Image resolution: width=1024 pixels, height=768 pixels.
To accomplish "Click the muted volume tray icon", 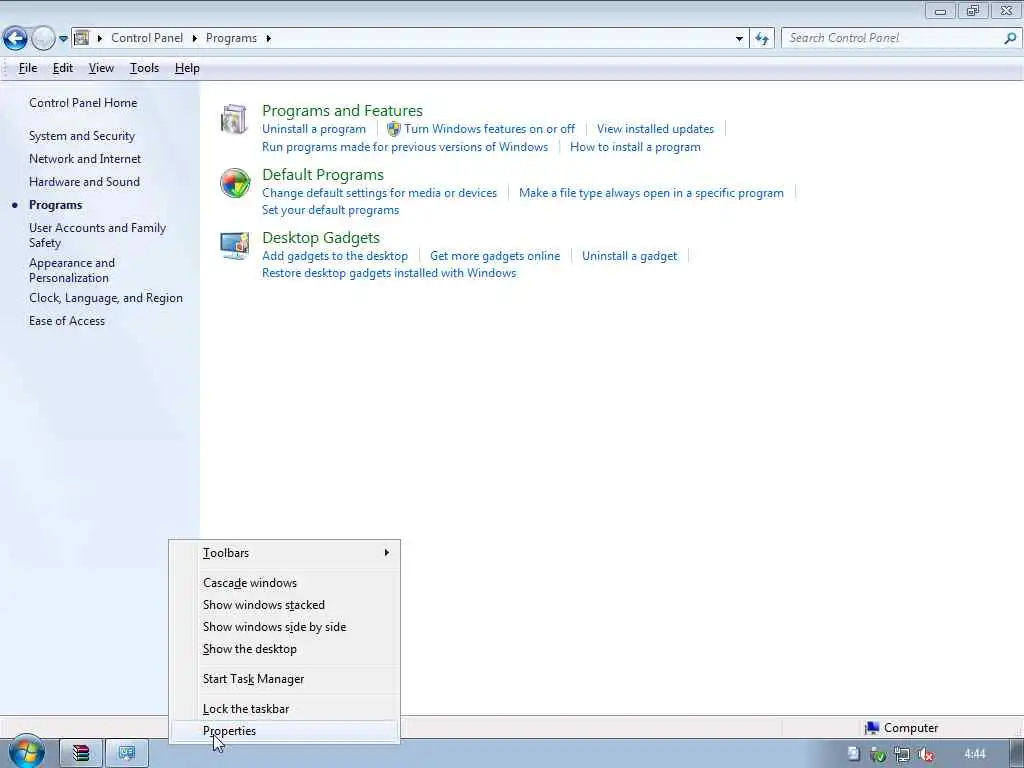I will click(926, 755).
